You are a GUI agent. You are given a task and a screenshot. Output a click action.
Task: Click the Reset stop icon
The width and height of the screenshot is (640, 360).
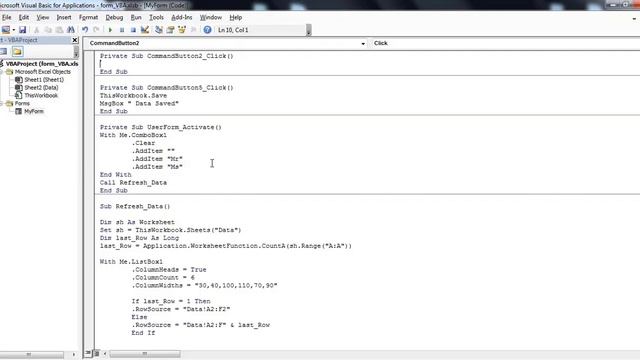133,30
